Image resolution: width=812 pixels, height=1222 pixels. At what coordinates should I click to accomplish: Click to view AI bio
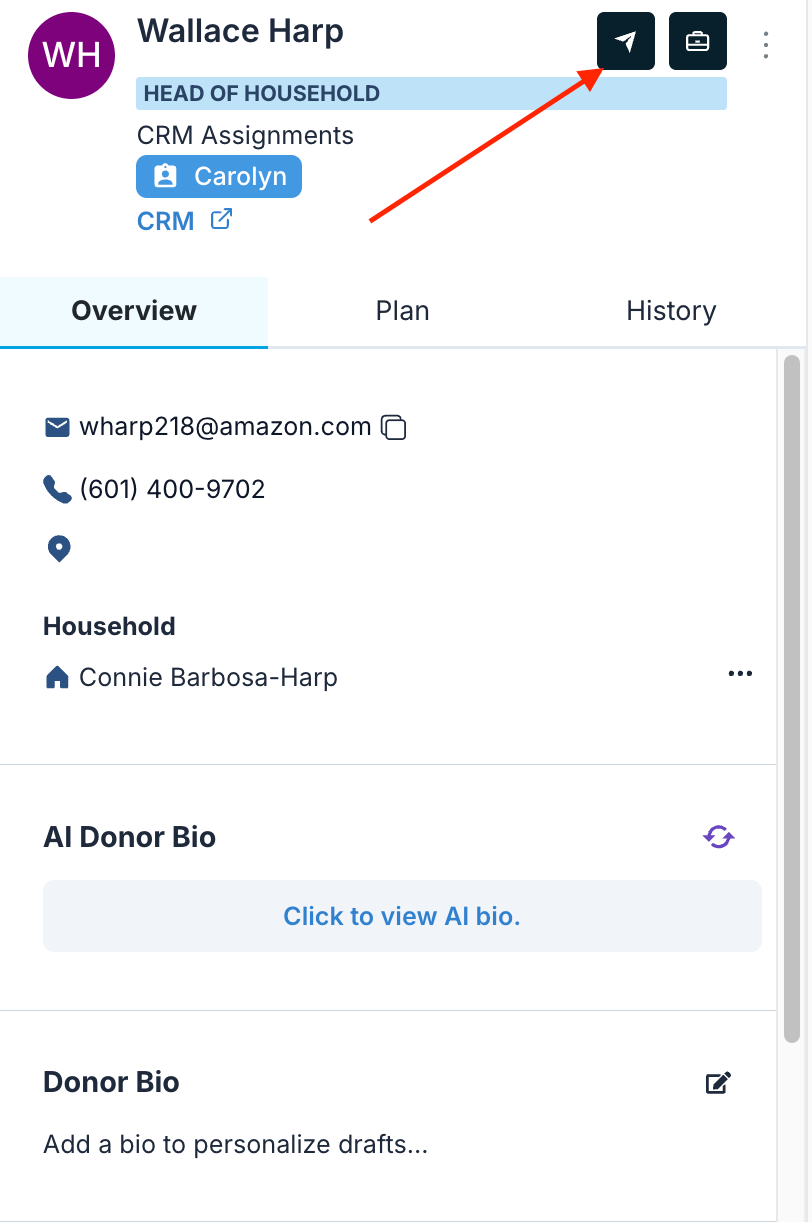coord(402,916)
